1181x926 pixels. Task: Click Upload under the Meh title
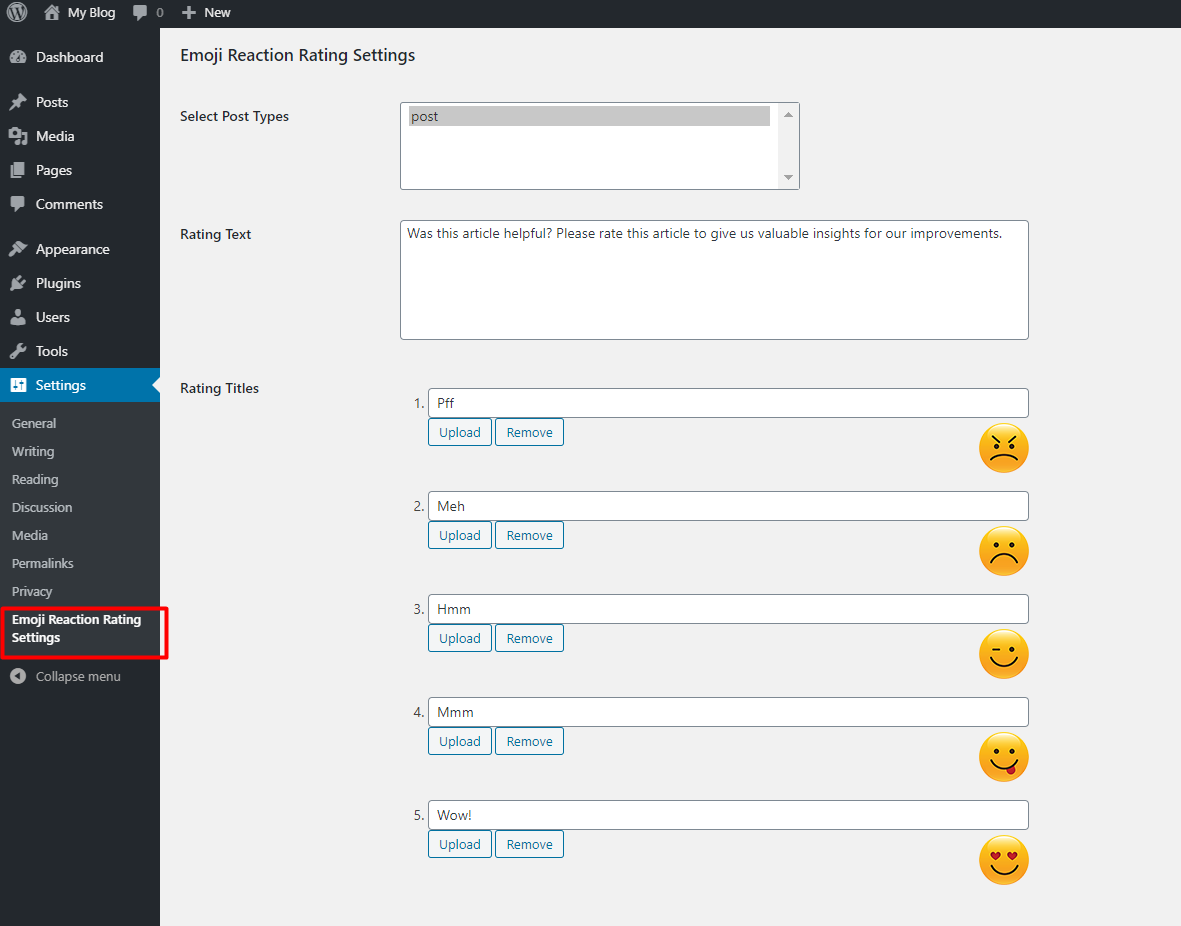(459, 536)
